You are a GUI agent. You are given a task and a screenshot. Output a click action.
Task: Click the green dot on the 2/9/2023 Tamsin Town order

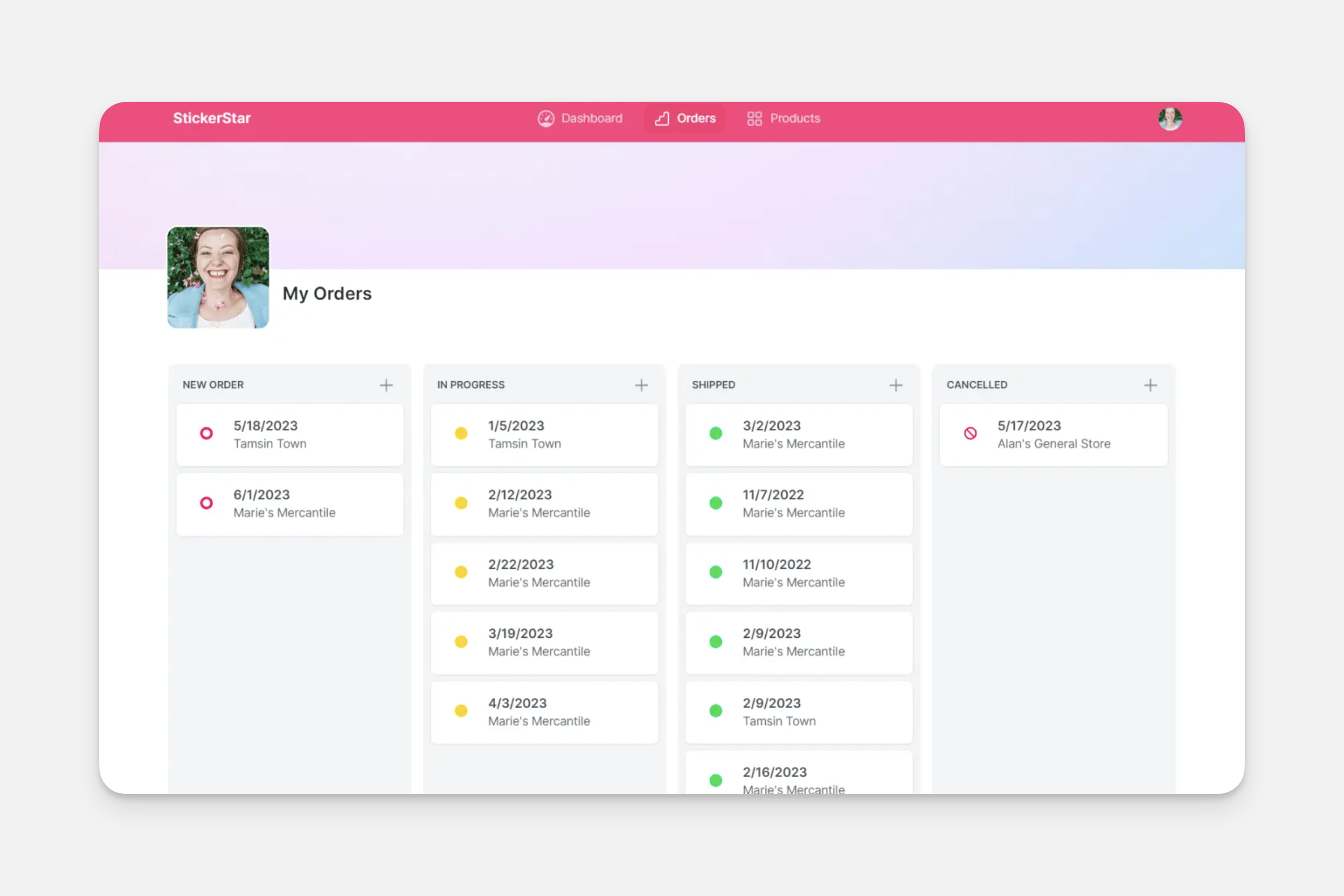(x=716, y=711)
